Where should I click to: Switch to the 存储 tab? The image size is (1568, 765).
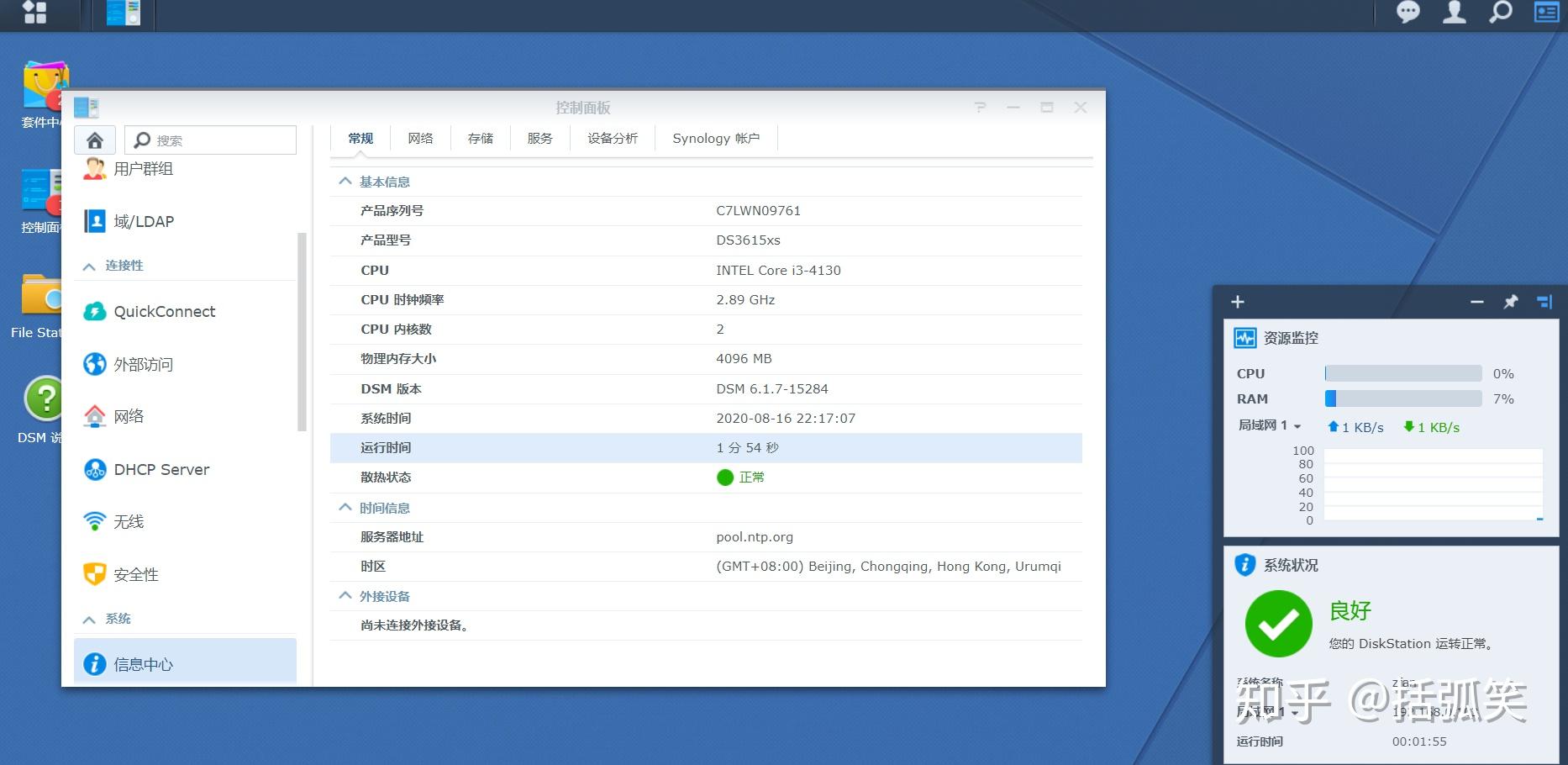(479, 138)
